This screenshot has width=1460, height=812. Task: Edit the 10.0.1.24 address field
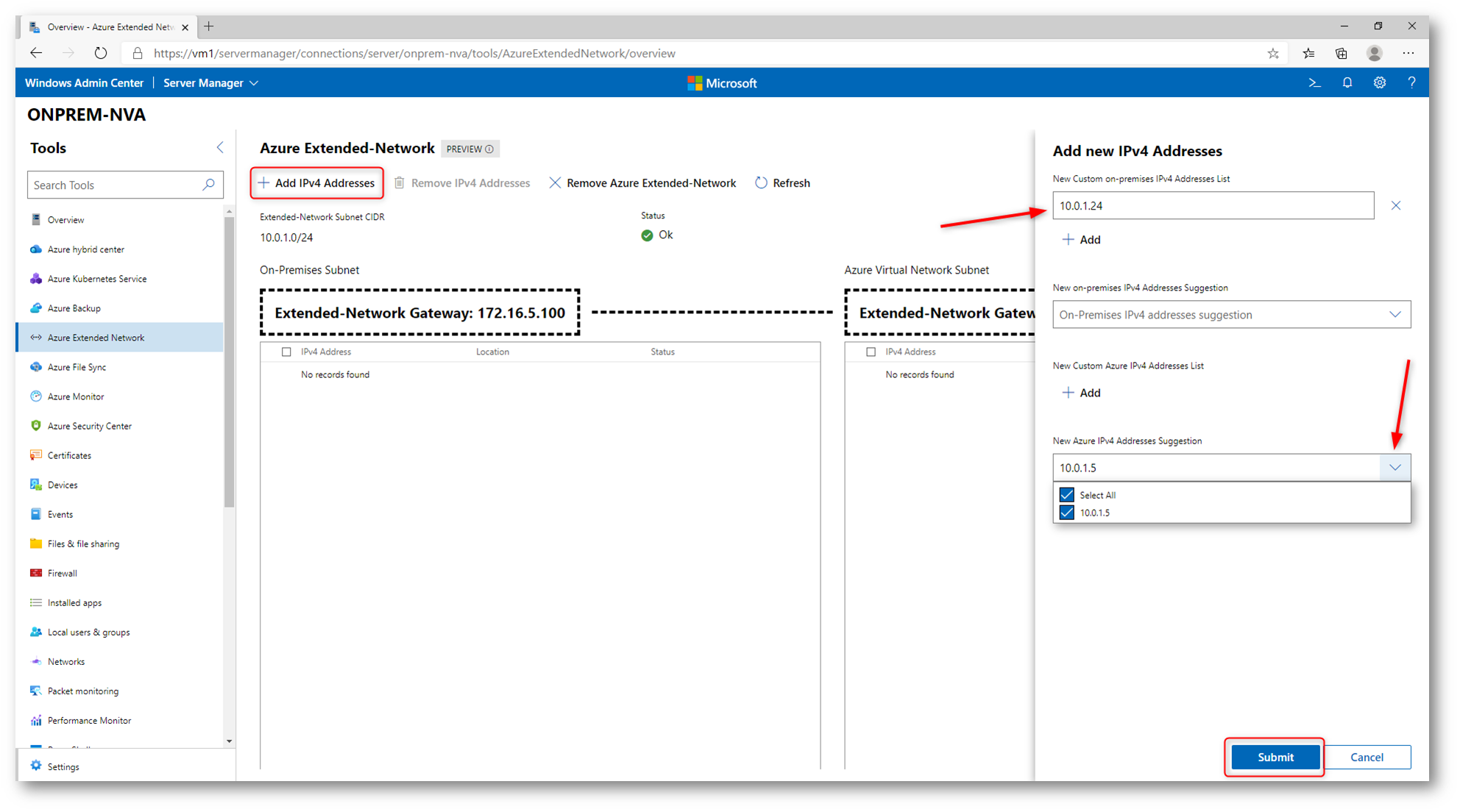pyautogui.click(x=1213, y=205)
